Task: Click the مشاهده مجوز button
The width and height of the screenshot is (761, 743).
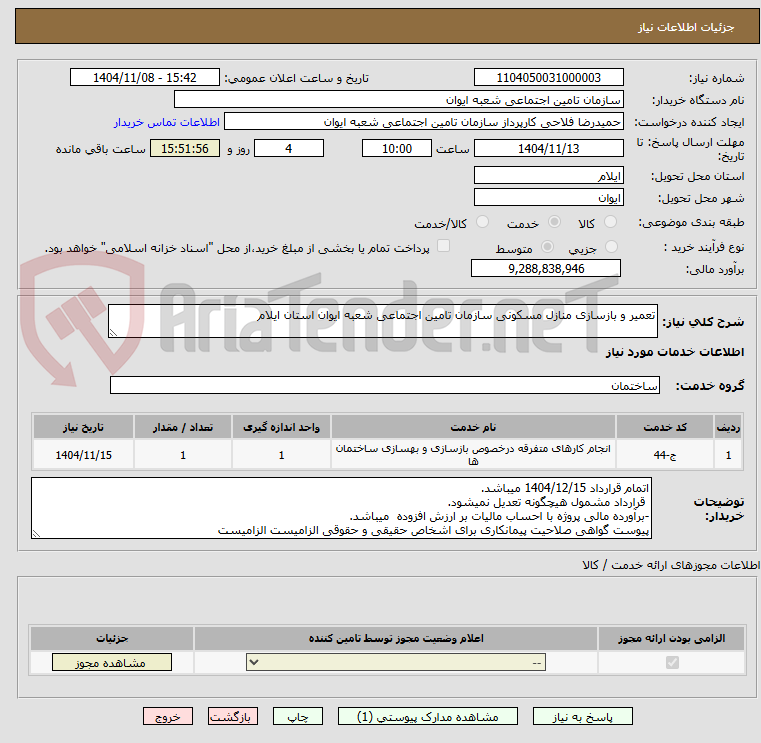Action: coord(112,662)
